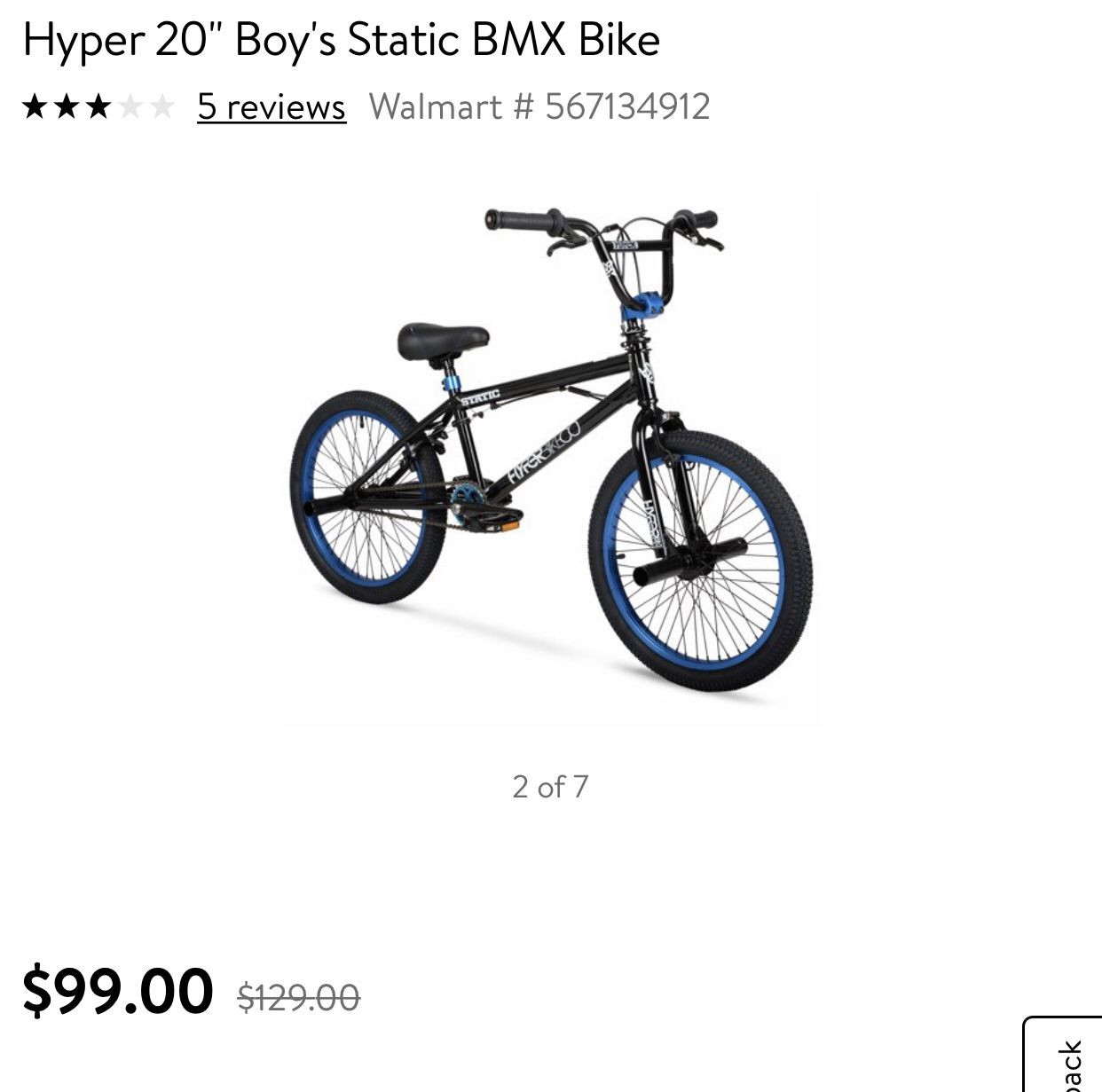This screenshot has height=1092, width=1102.
Task: Click the STATIC label on bike frame
Action: point(480,397)
